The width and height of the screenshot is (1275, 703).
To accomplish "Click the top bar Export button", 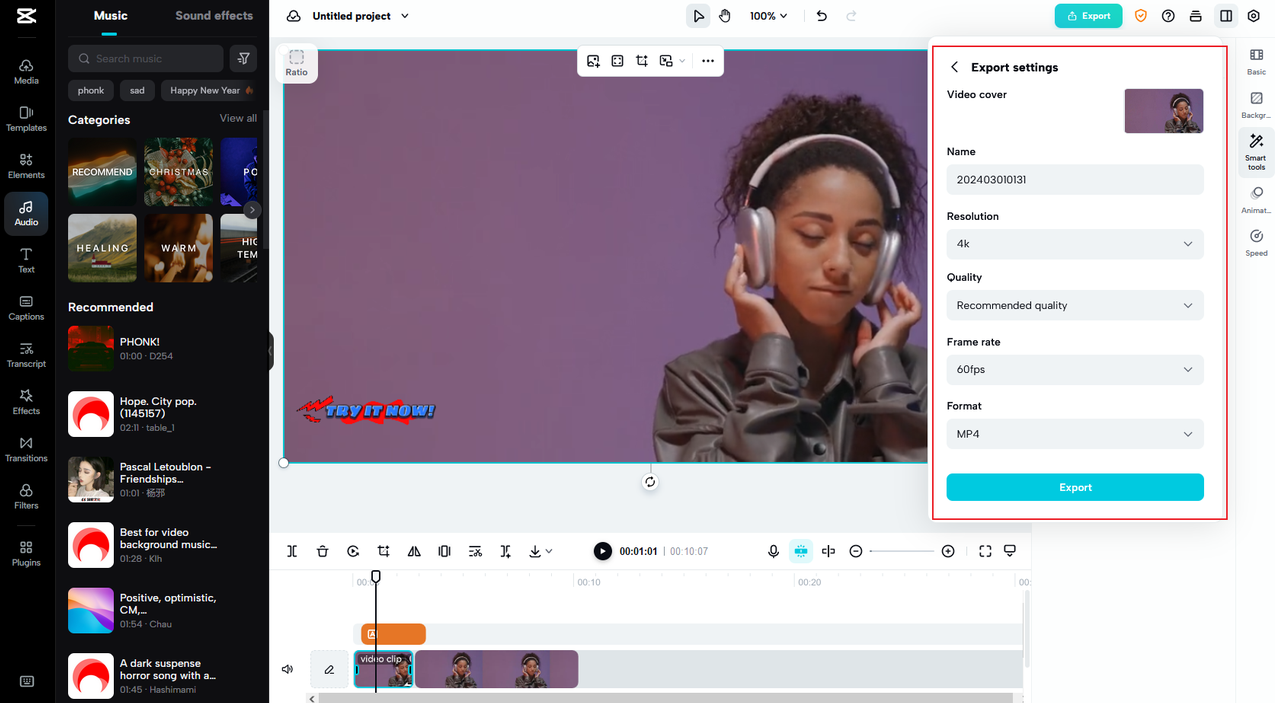I will 1088,16.
